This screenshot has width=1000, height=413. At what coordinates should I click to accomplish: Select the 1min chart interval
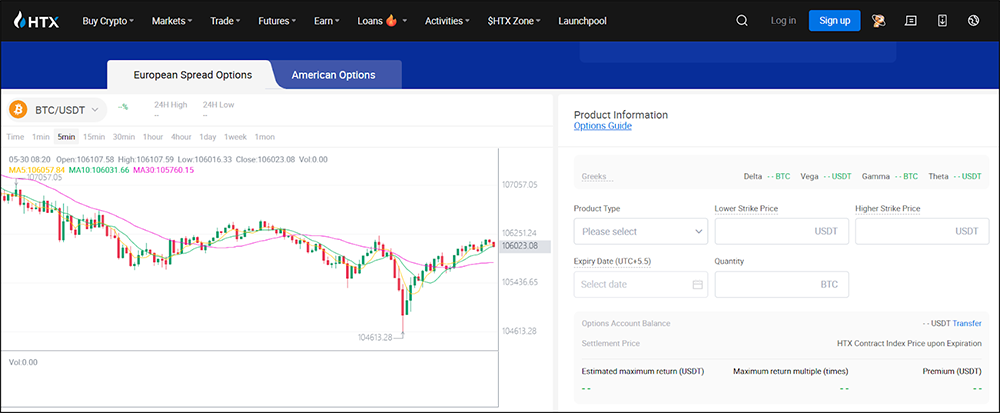coord(41,136)
